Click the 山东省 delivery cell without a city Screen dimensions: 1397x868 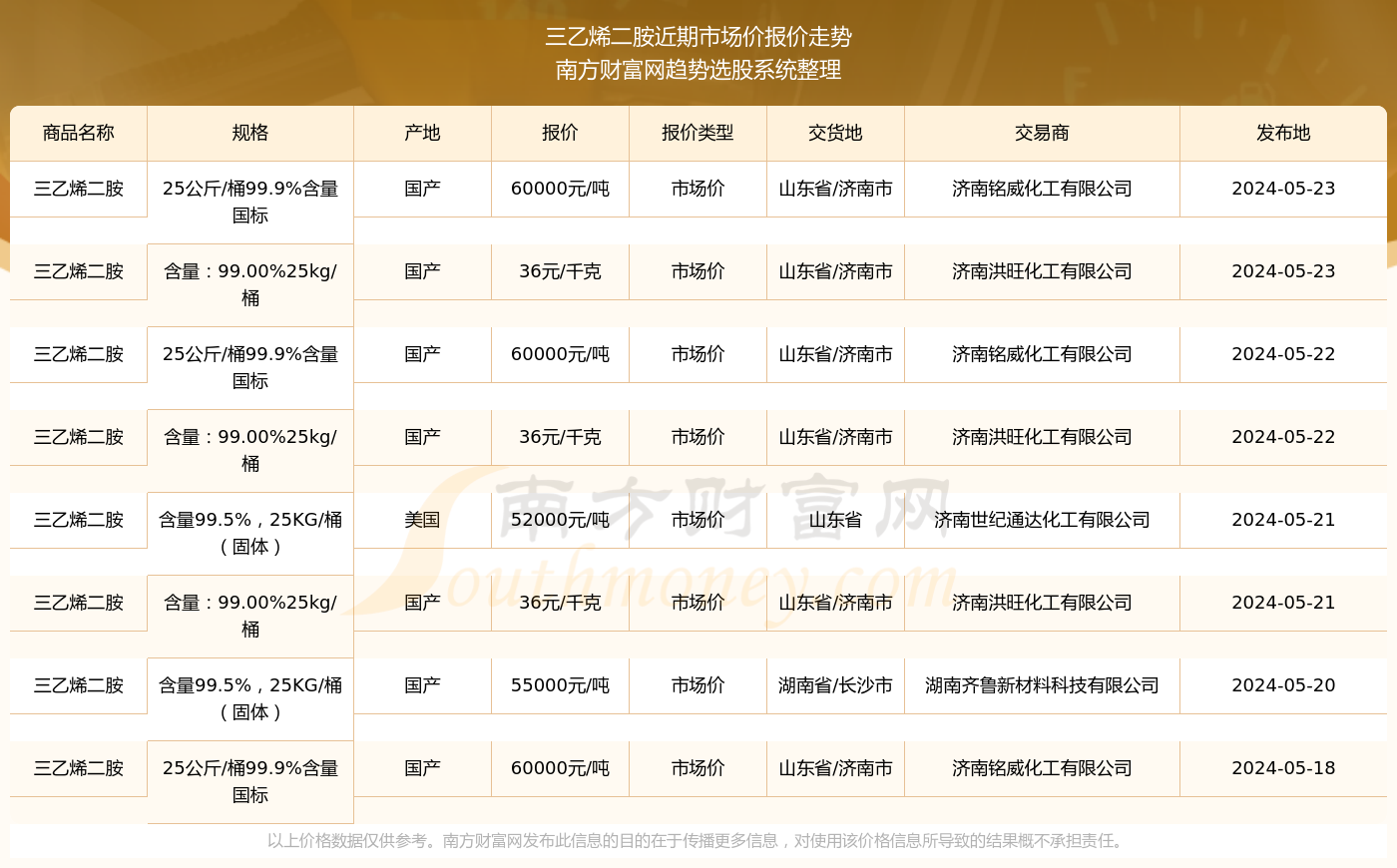835,520
